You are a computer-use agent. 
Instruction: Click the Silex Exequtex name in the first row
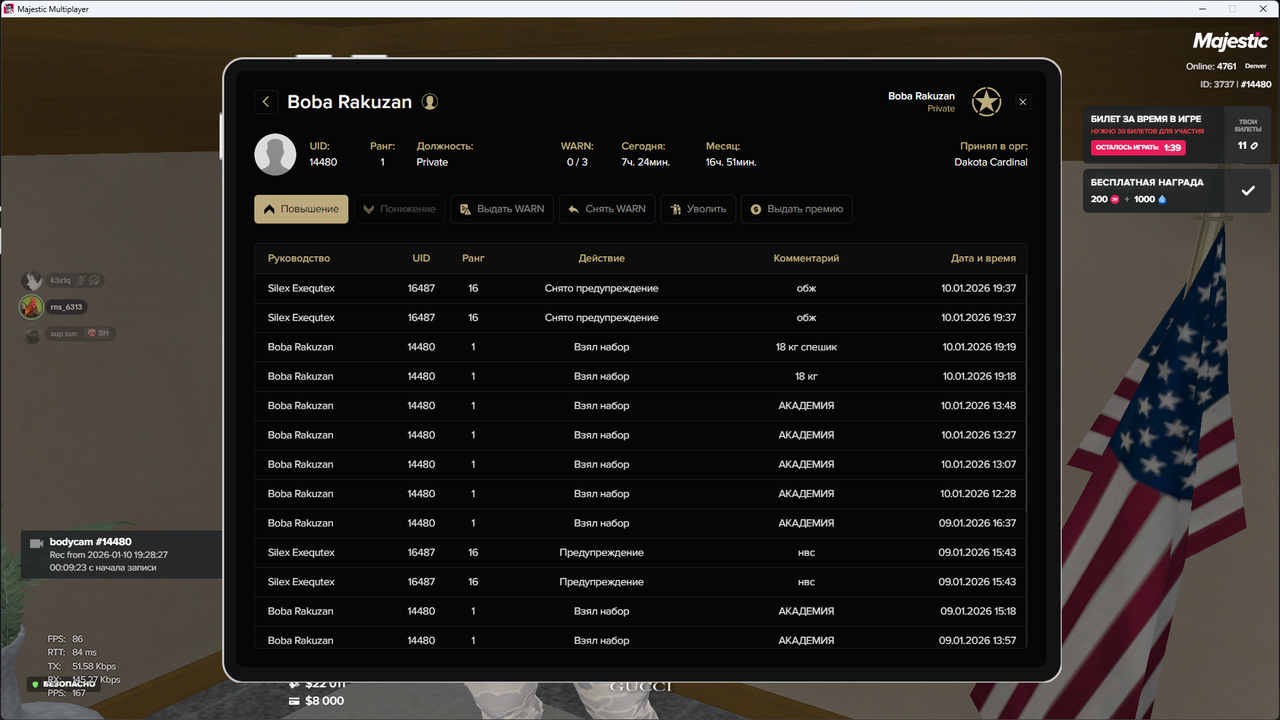click(x=301, y=288)
